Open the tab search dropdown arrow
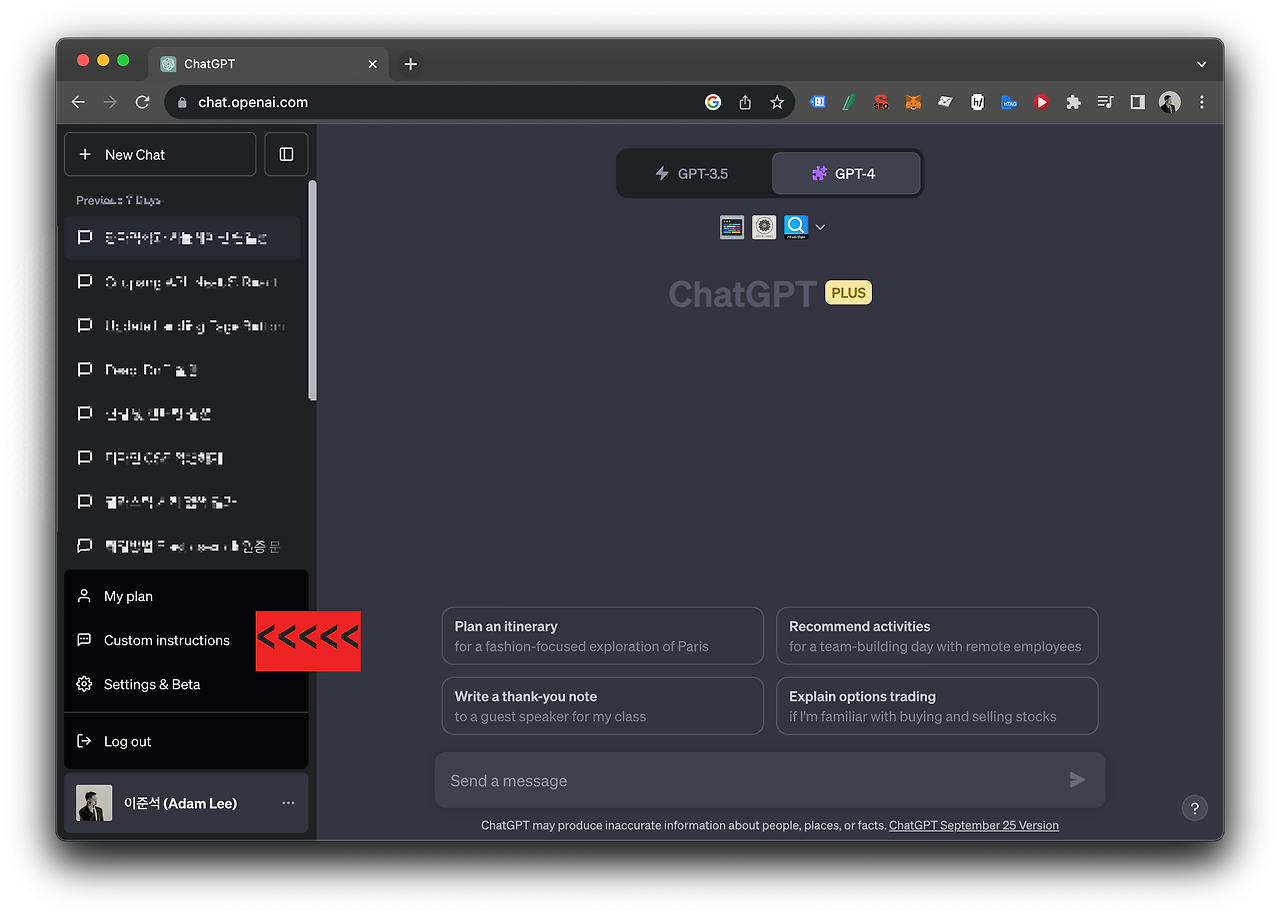The height and width of the screenshot is (915, 1280). tap(1201, 64)
